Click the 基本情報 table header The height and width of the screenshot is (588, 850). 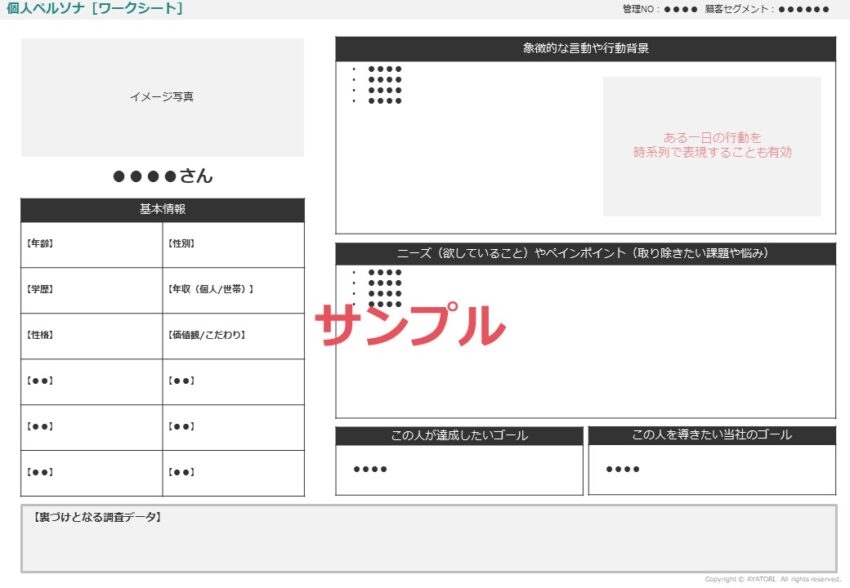(162, 210)
